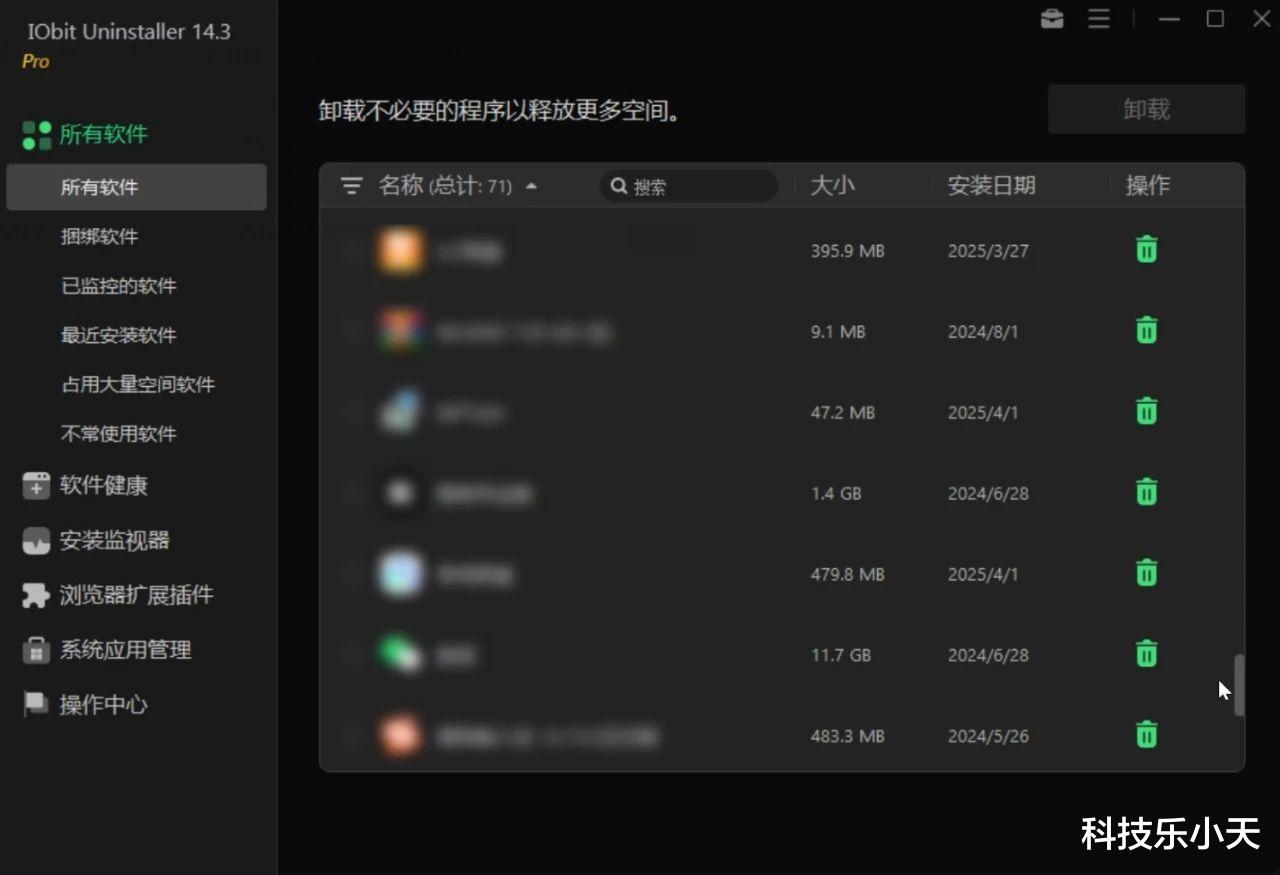
Task: Click trash icon for the 395.9 MB program
Action: 1146,249
